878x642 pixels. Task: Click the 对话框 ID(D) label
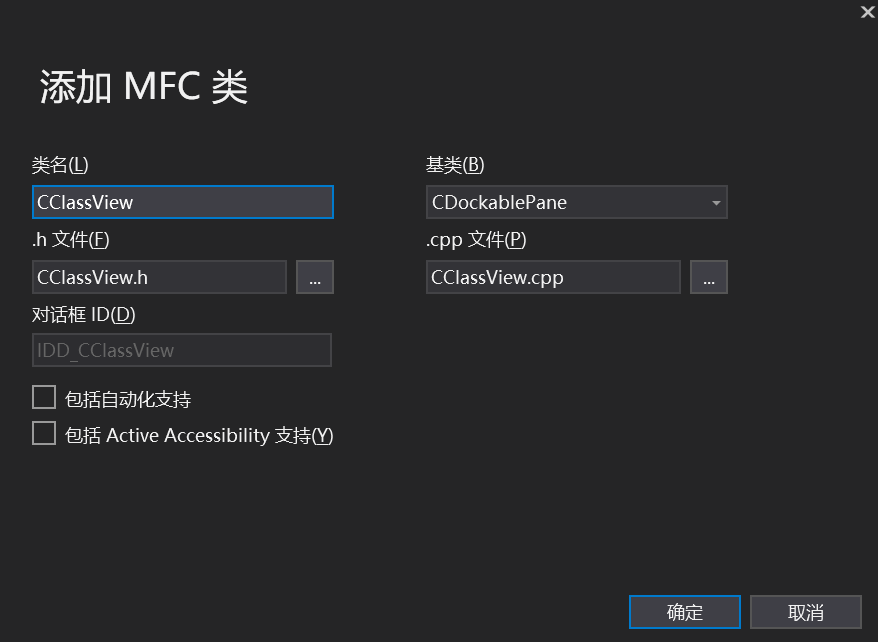point(76,315)
